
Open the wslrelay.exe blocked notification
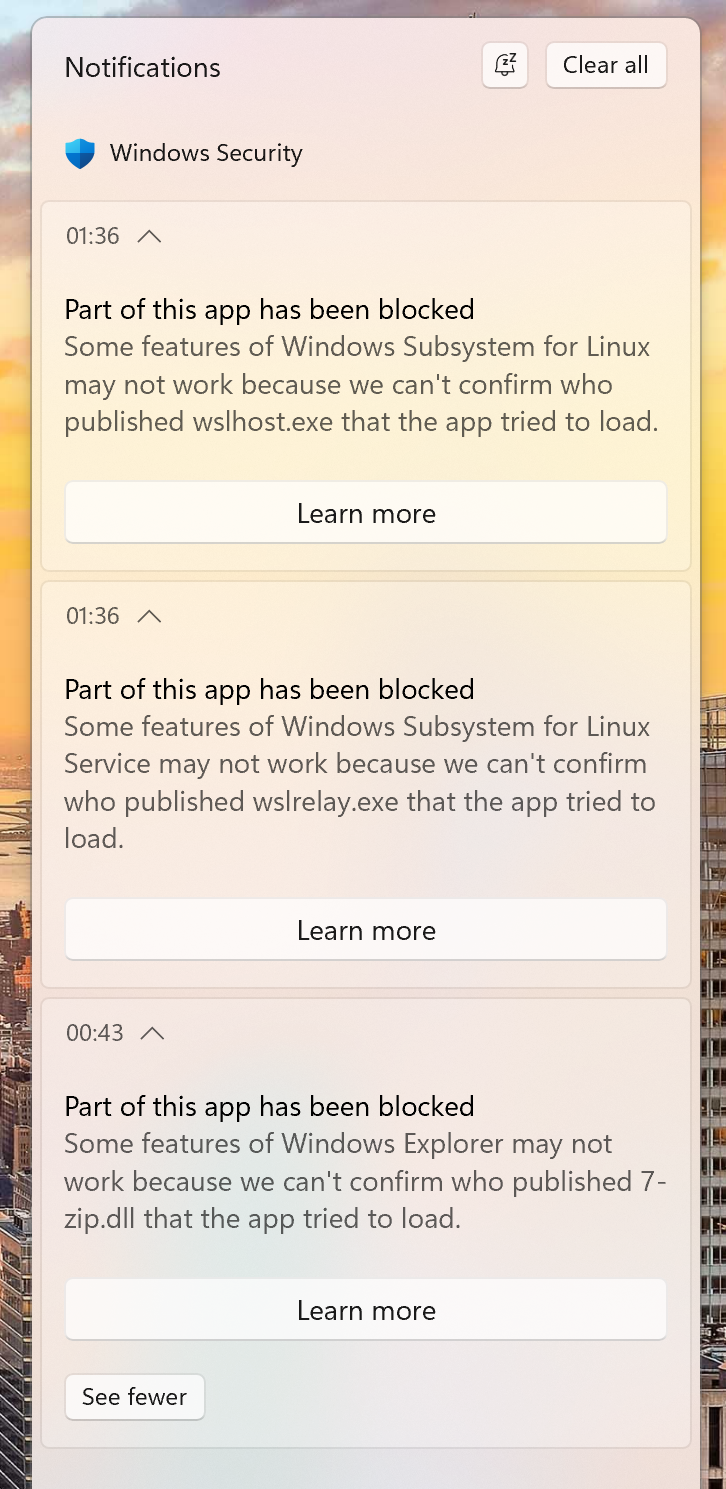(x=365, y=763)
